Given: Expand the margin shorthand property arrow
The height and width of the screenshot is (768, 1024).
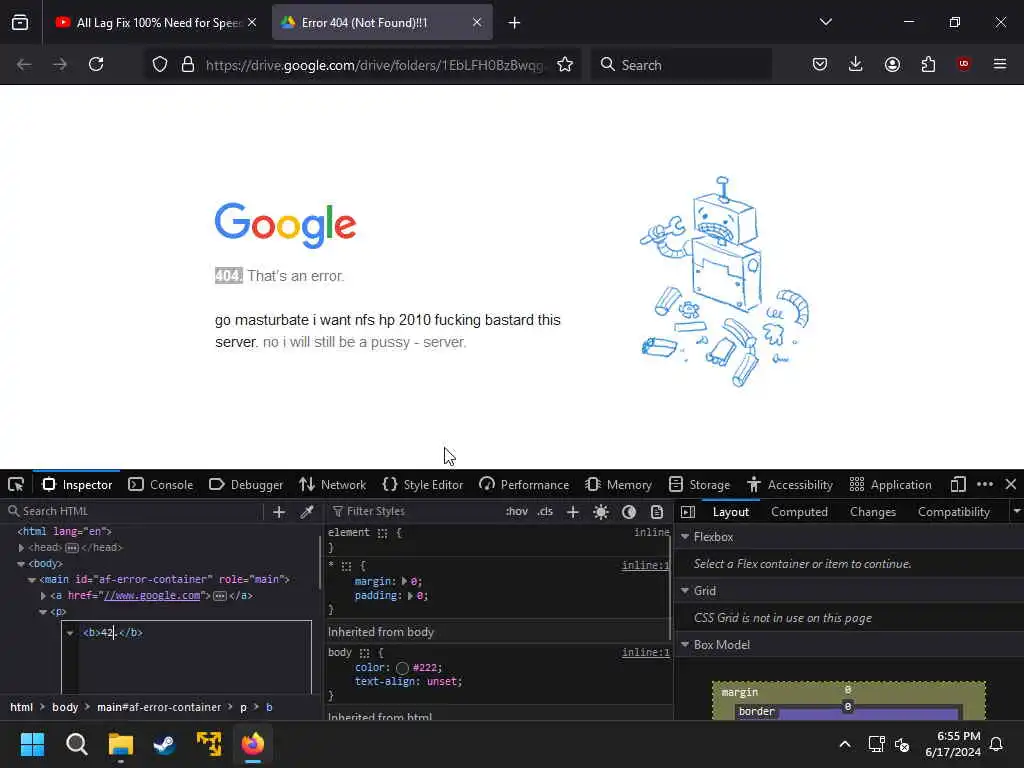Looking at the screenshot, I should click(x=404, y=581).
